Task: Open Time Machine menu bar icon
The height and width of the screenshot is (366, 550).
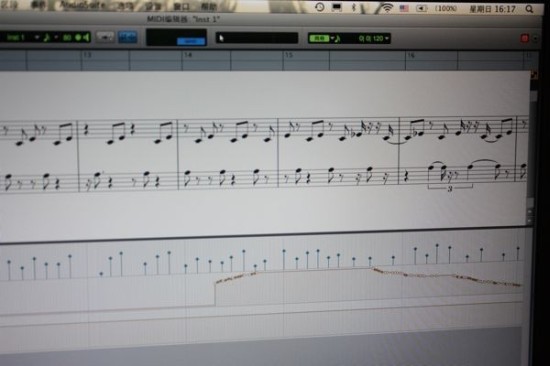Action: tap(319, 7)
